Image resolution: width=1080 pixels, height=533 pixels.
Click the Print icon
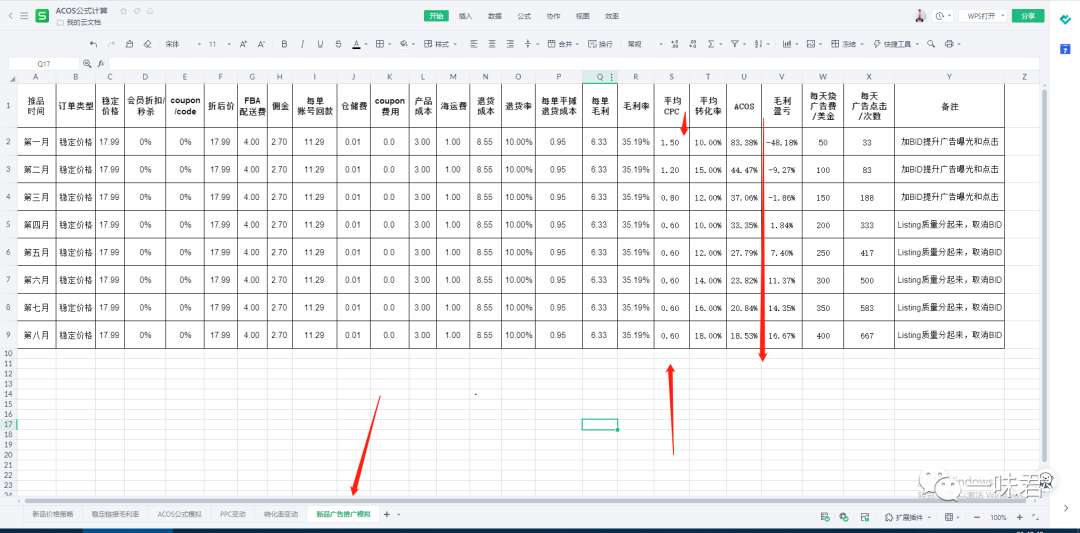click(949, 44)
